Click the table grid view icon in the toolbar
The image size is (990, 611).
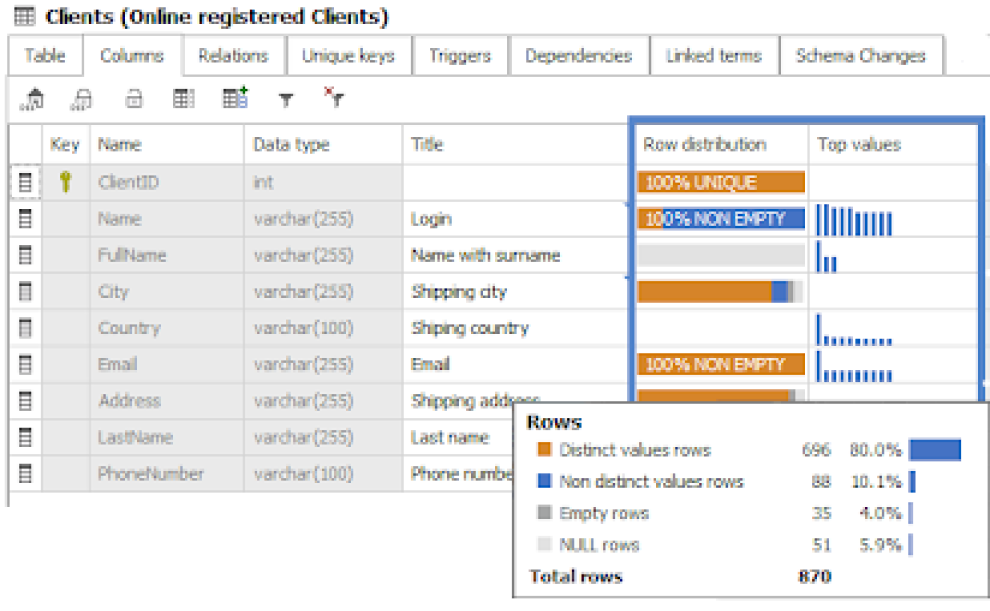click(x=184, y=98)
